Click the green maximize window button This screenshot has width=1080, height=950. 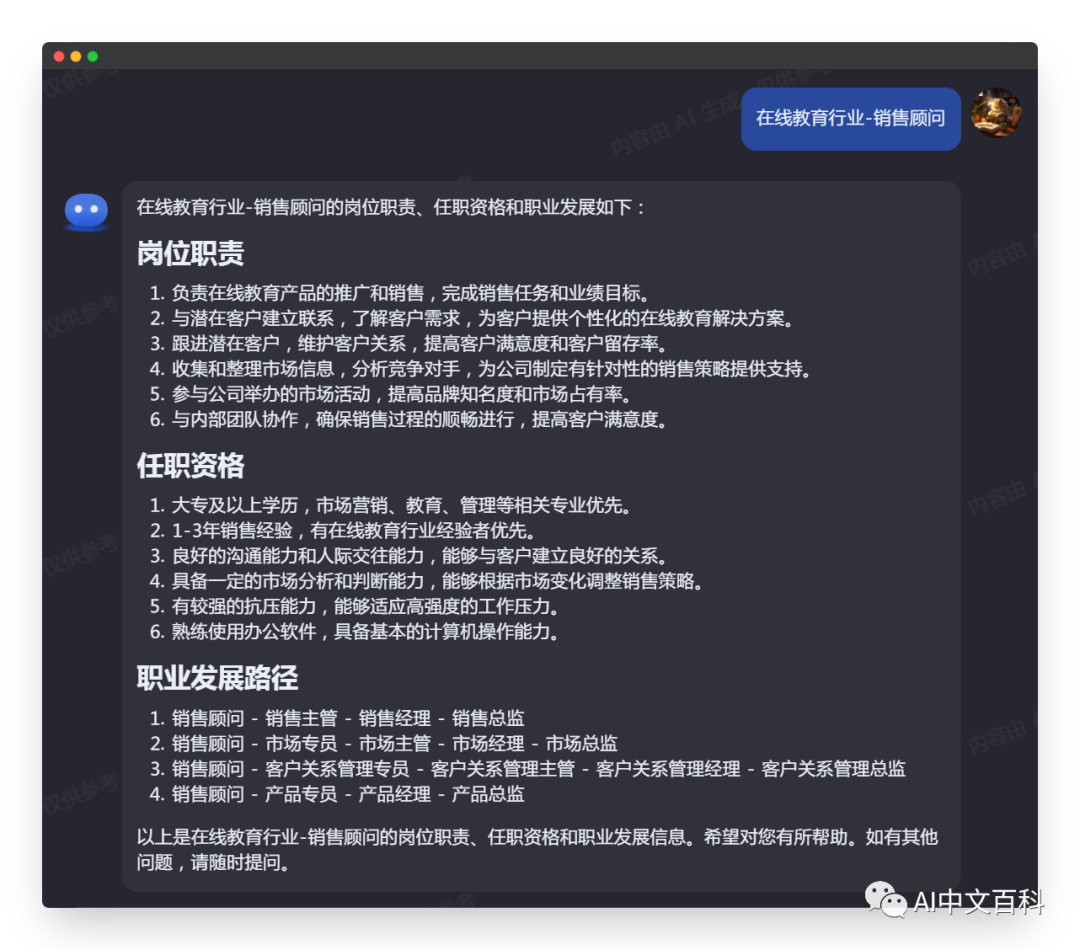(92, 56)
